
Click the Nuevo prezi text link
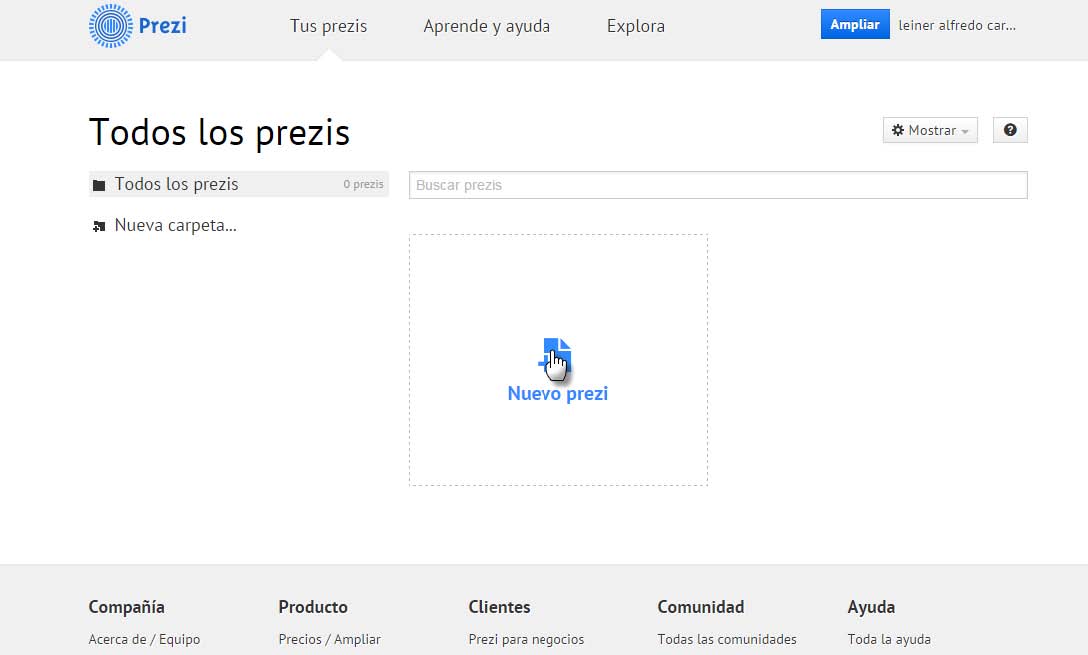(557, 393)
